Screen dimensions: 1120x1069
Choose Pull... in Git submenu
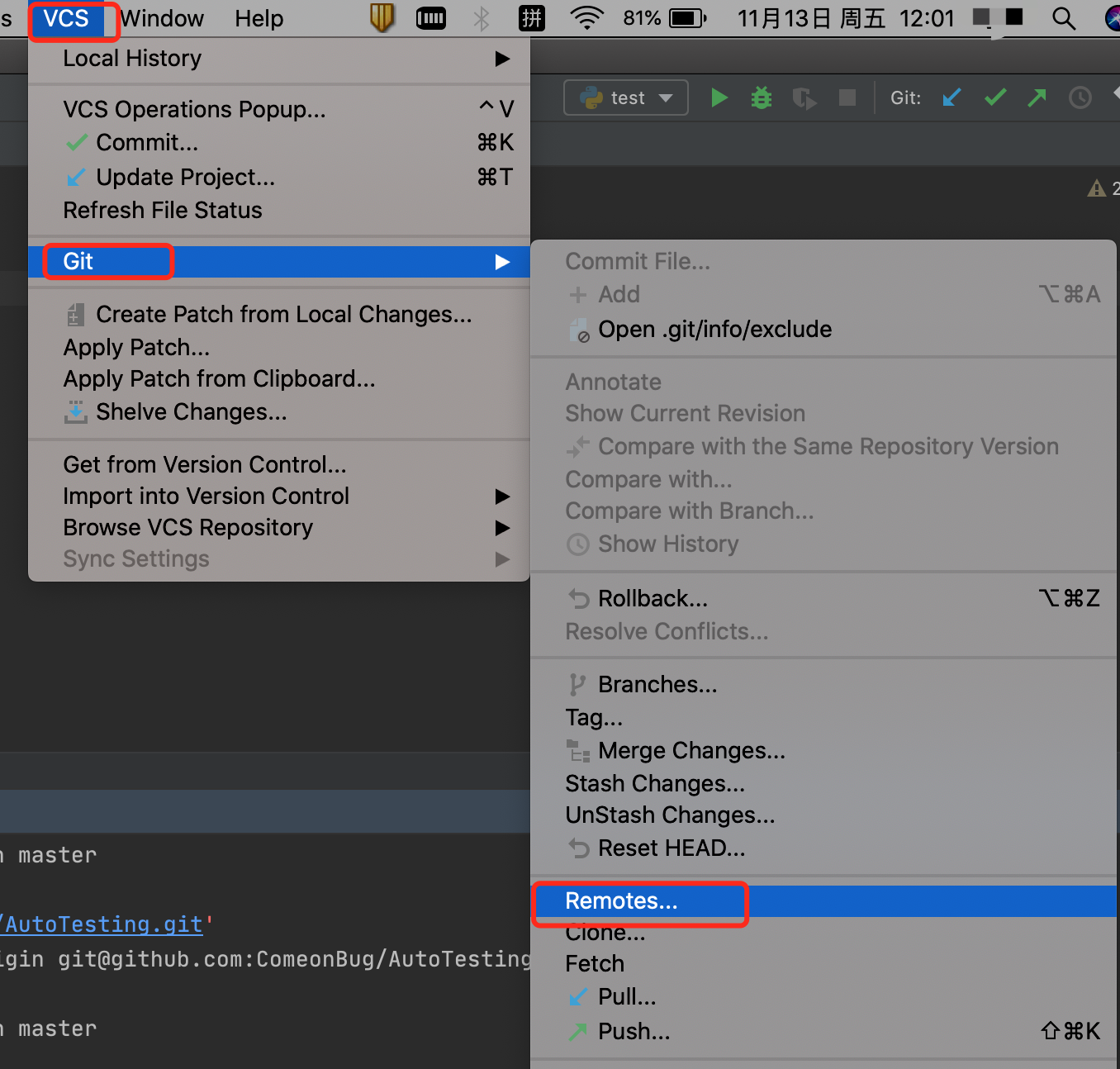[x=824, y=997]
